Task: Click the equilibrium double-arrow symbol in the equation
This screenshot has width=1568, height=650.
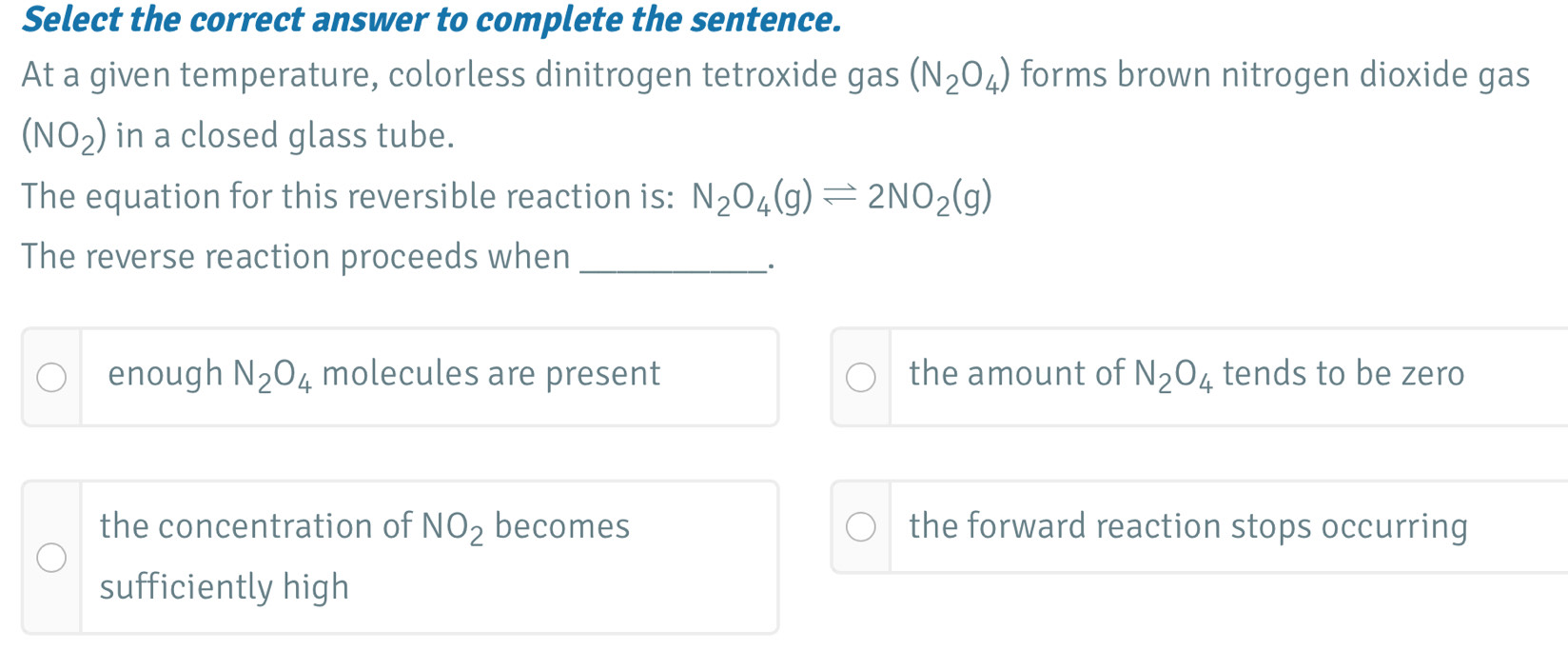Action: click(x=840, y=196)
